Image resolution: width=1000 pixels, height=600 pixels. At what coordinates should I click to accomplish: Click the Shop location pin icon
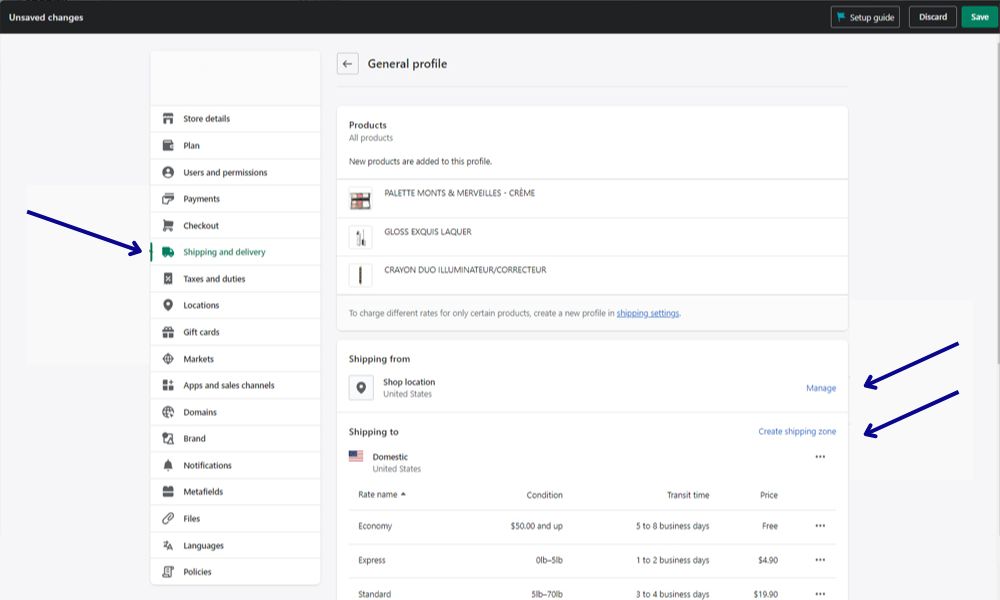[361, 388]
